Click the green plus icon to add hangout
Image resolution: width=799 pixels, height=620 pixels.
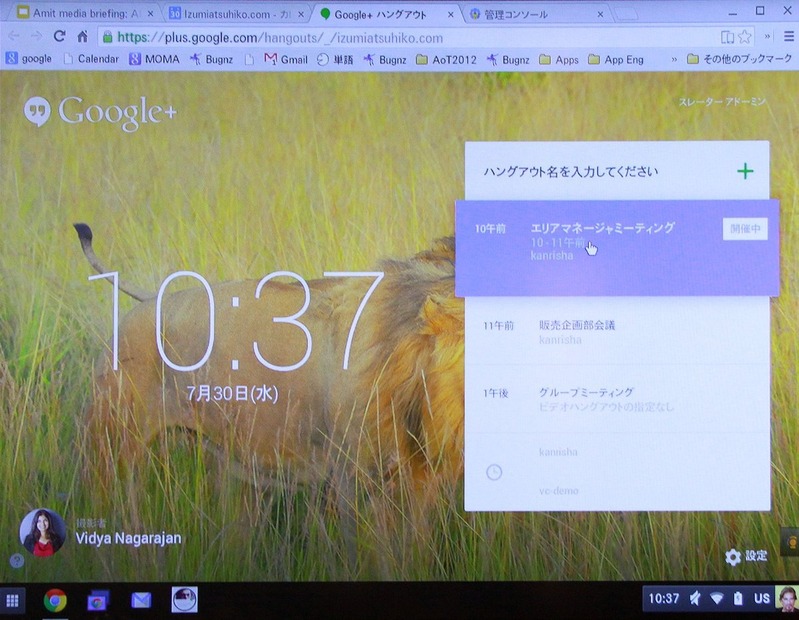click(x=745, y=171)
